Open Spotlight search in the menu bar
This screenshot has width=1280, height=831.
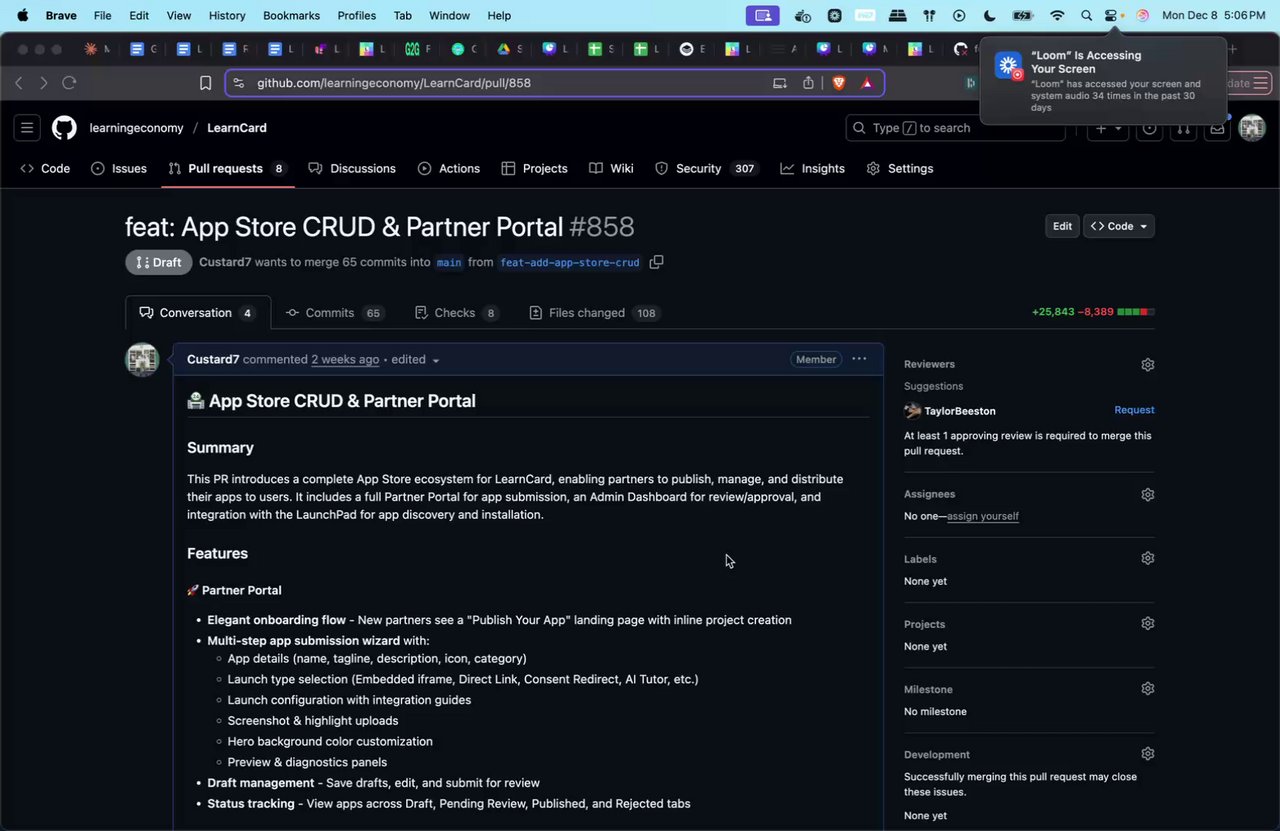coord(1086,15)
